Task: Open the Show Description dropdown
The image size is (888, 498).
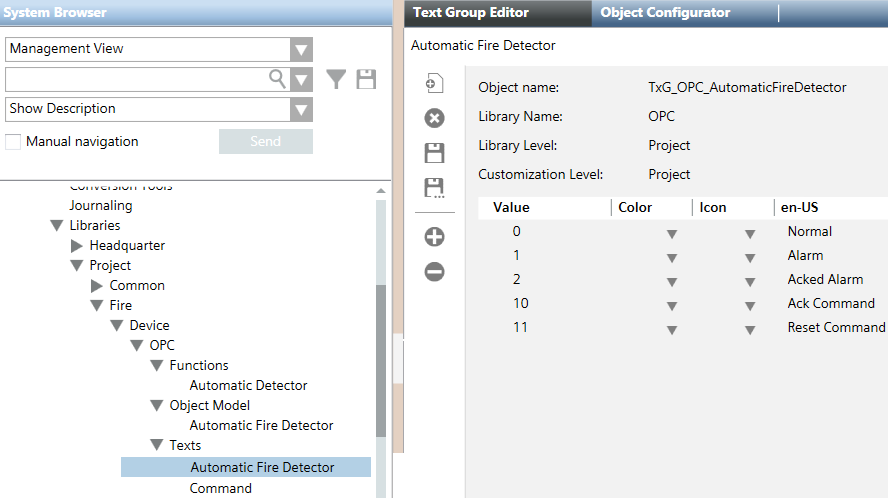Action: [x=301, y=109]
